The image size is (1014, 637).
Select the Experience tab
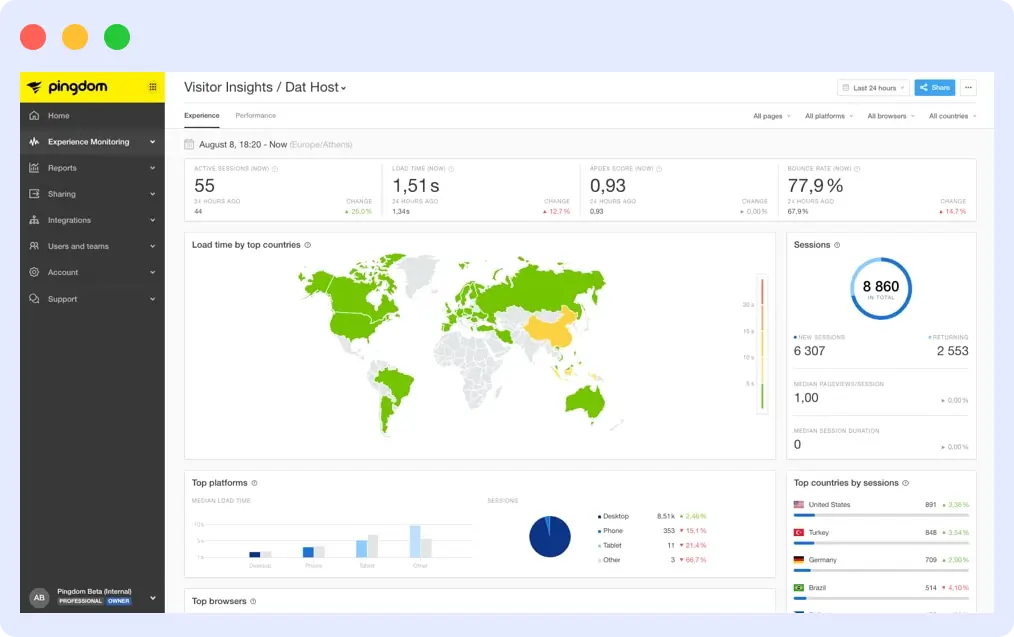pyautogui.click(x=201, y=115)
